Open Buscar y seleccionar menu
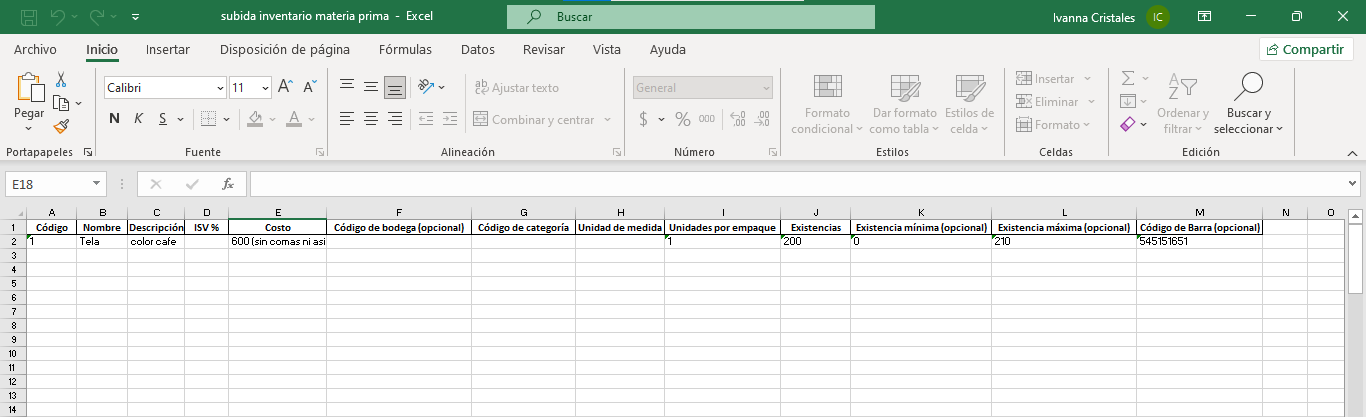This screenshot has width=1366, height=417. click(1249, 104)
